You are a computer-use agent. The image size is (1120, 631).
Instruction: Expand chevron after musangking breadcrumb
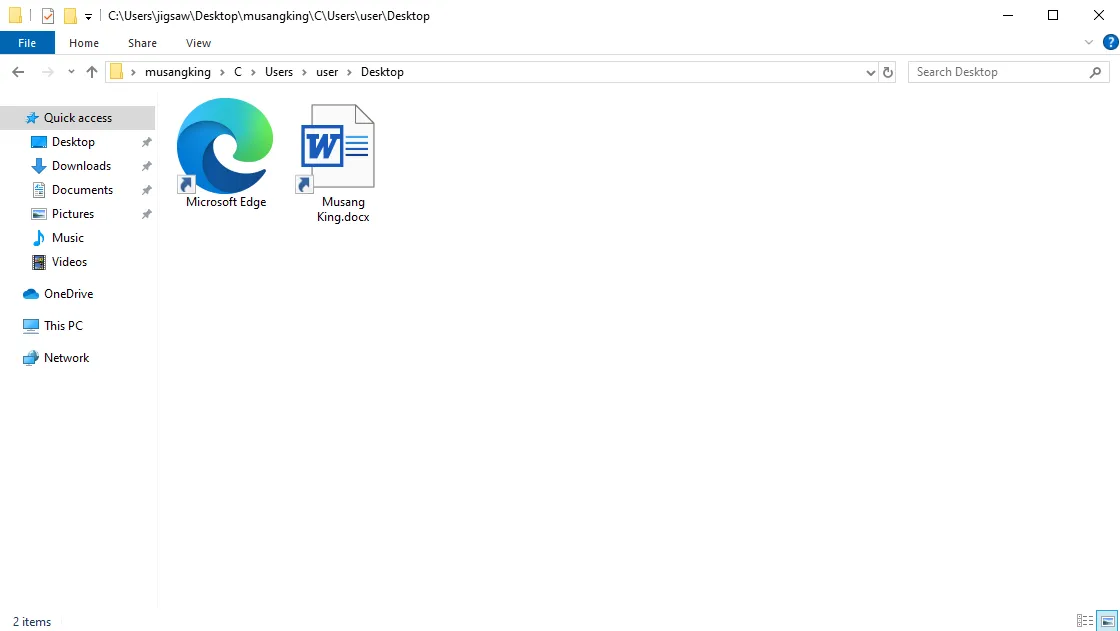[x=222, y=72]
